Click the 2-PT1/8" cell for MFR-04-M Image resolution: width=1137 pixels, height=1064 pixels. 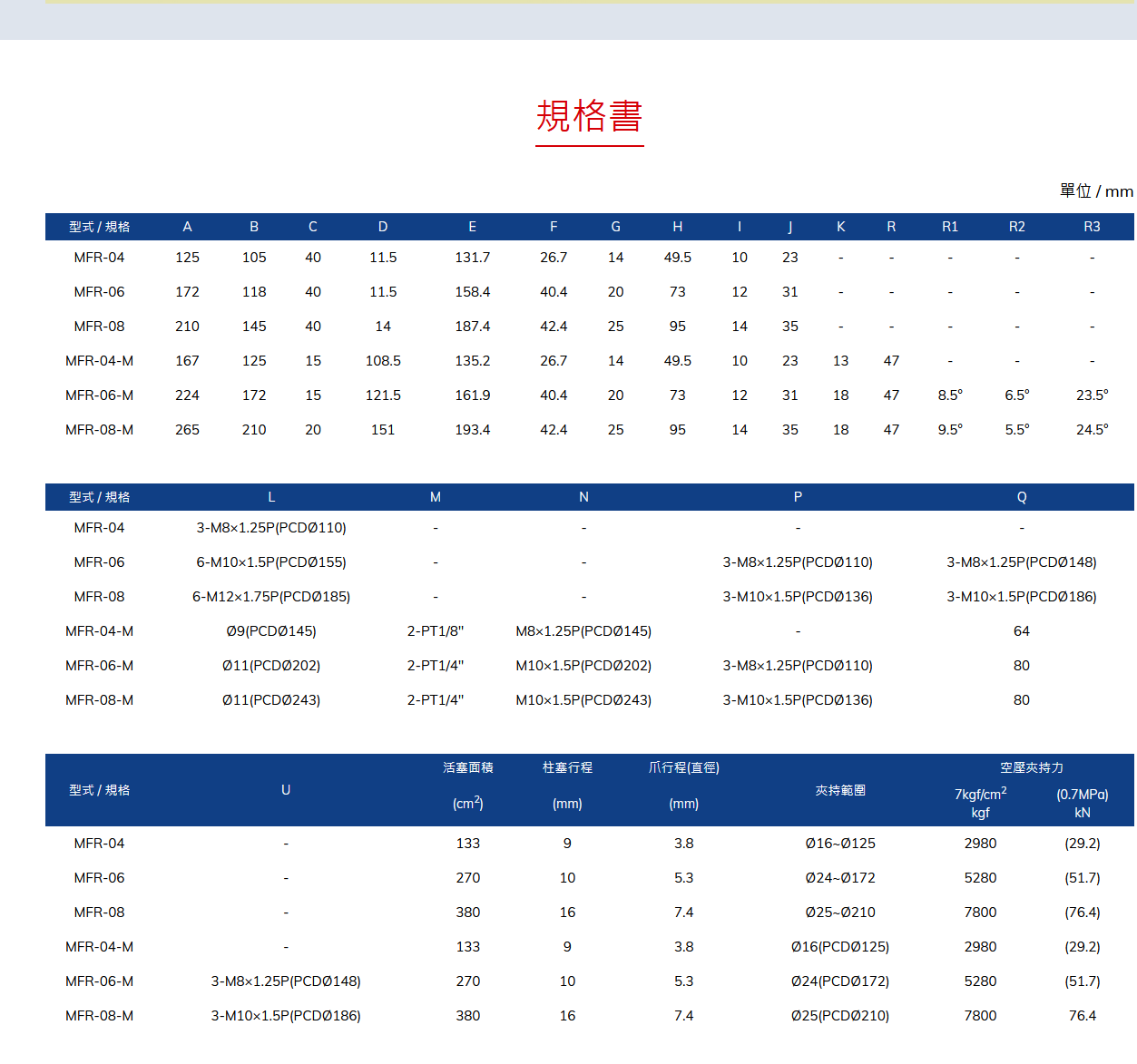click(x=436, y=630)
